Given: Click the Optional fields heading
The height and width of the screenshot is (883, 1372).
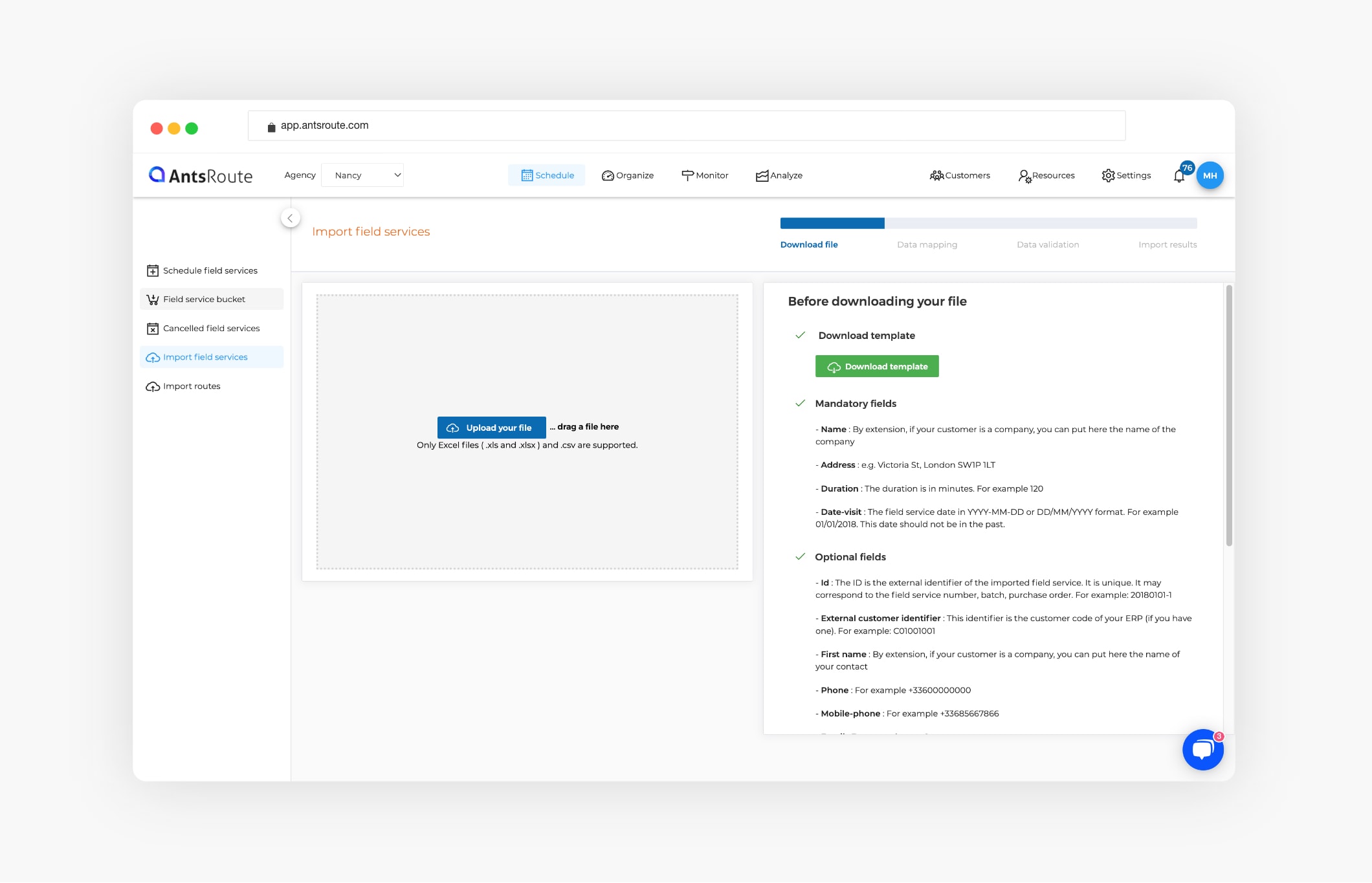Looking at the screenshot, I should tap(850, 557).
